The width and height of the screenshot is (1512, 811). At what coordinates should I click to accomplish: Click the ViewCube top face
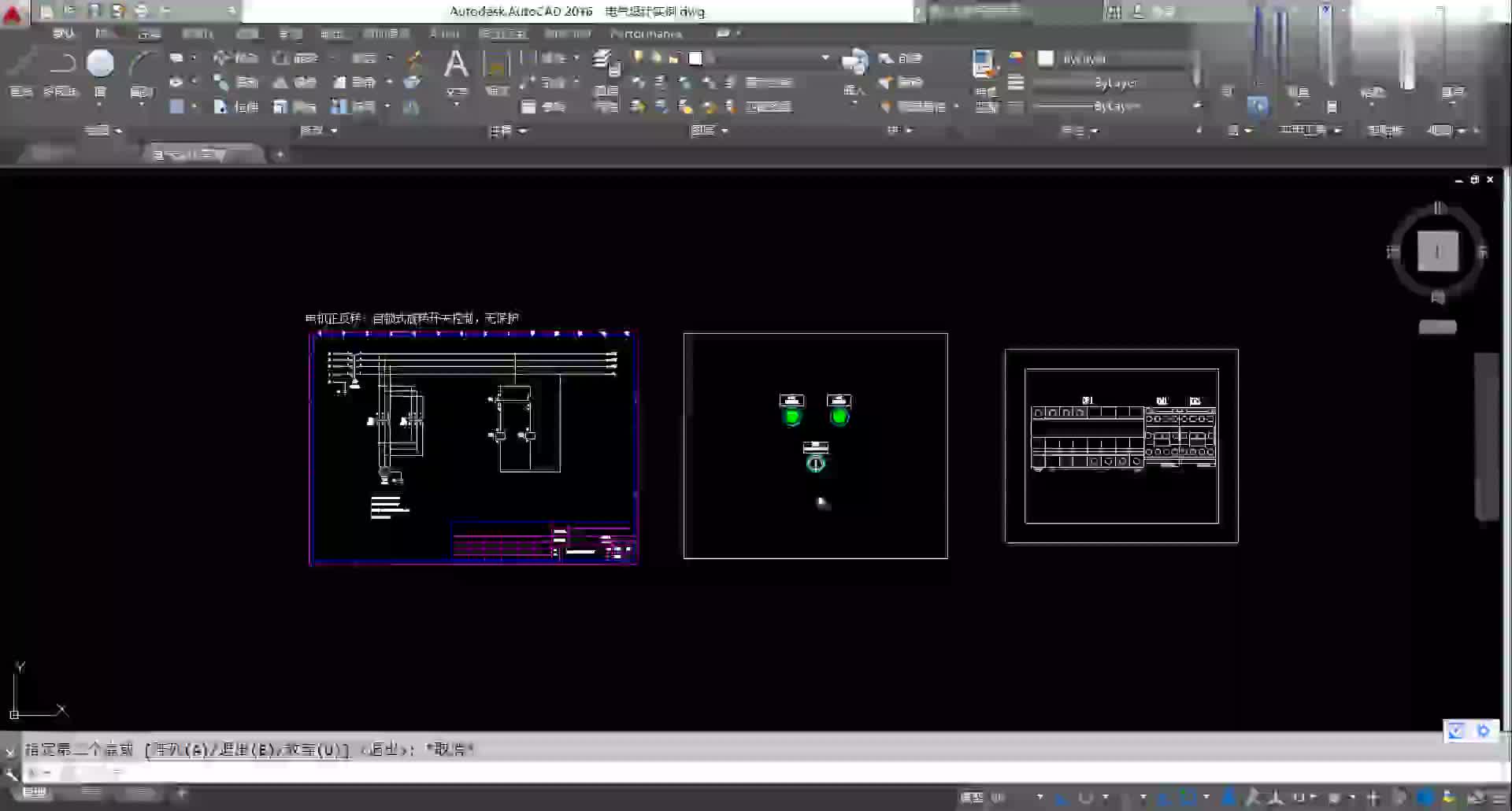[1437, 252]
